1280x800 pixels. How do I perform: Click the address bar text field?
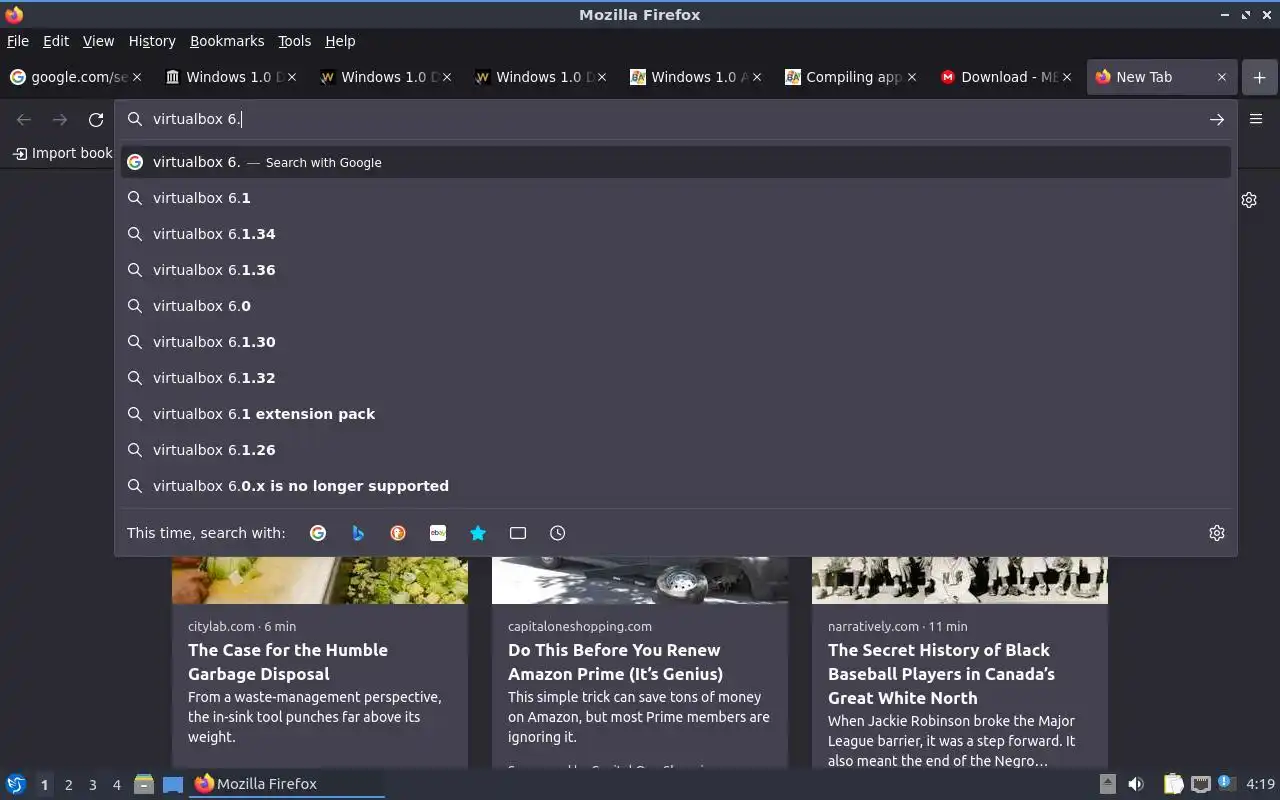tap(675, 119)
